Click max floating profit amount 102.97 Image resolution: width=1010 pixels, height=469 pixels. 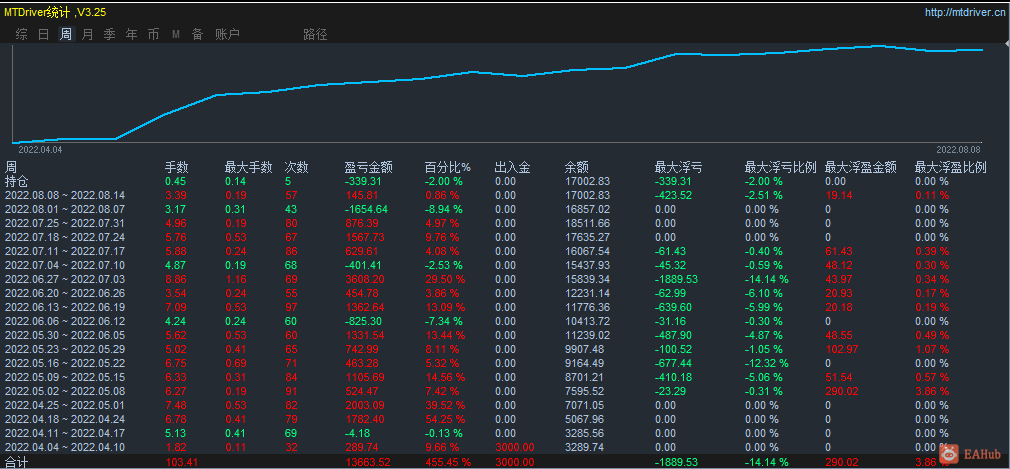(x=840, y=349)
